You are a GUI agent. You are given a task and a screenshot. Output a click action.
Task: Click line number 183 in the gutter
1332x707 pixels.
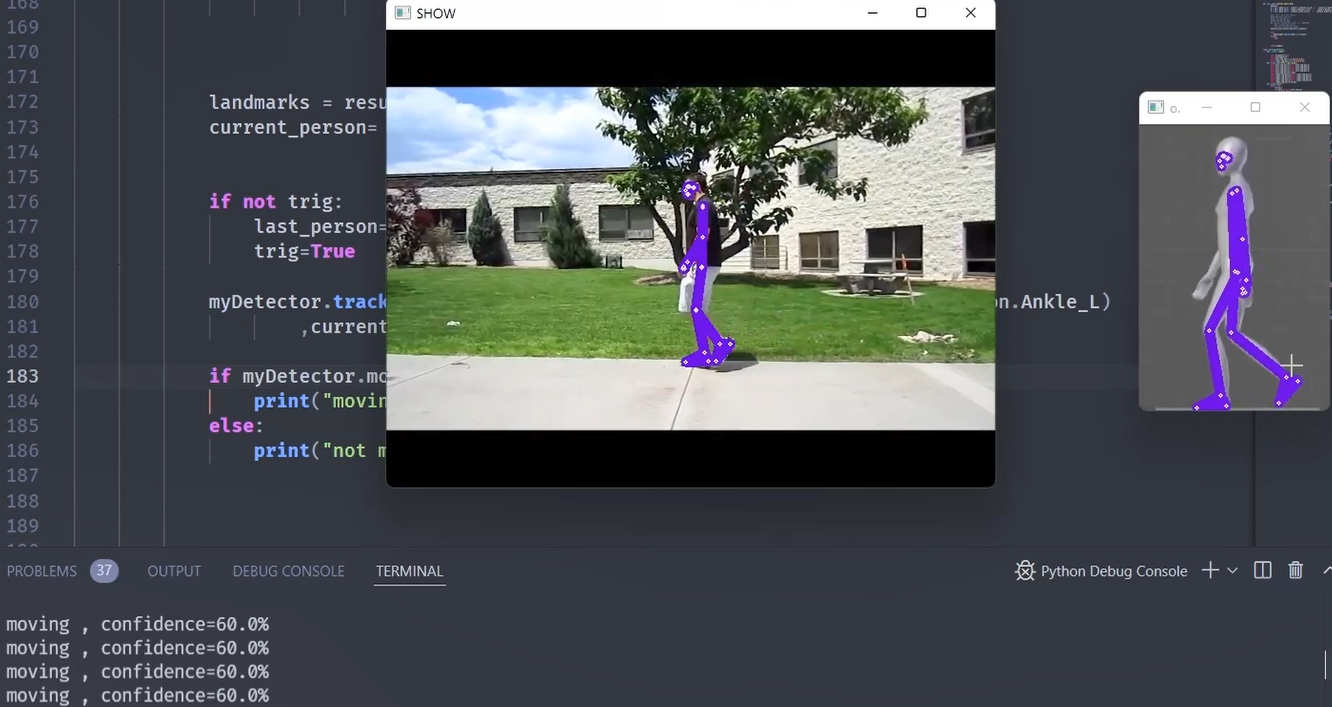coord(23,376)
